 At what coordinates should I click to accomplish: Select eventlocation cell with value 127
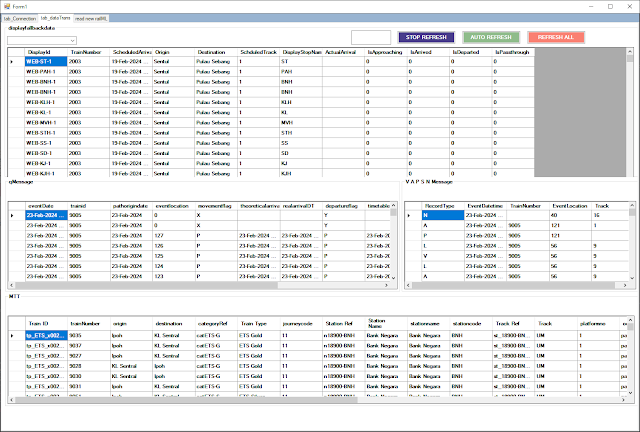[173, 236]
